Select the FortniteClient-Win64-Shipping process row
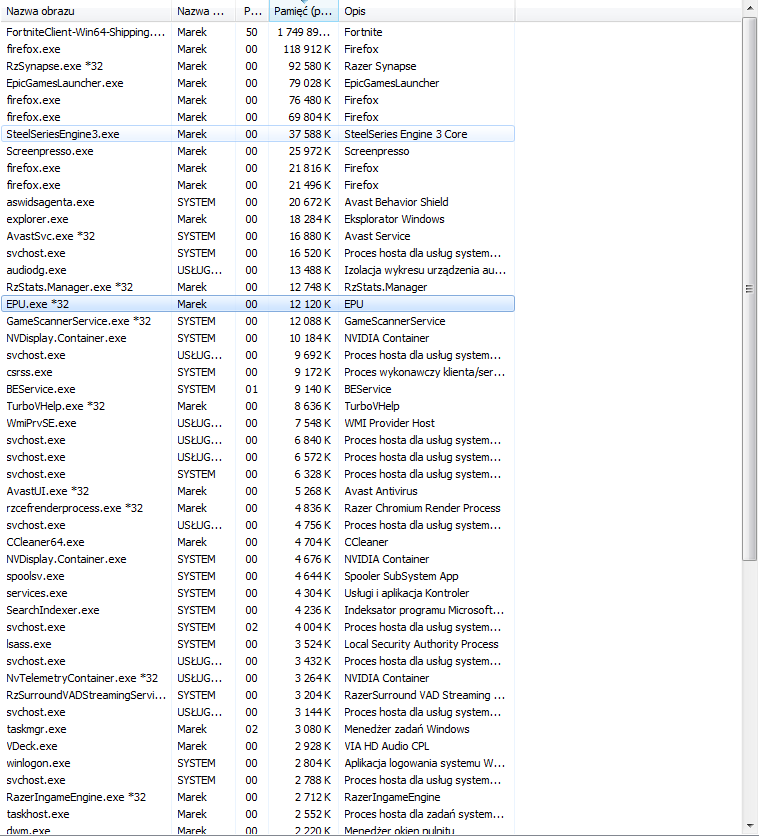759x838 pixels. [258, 32]
